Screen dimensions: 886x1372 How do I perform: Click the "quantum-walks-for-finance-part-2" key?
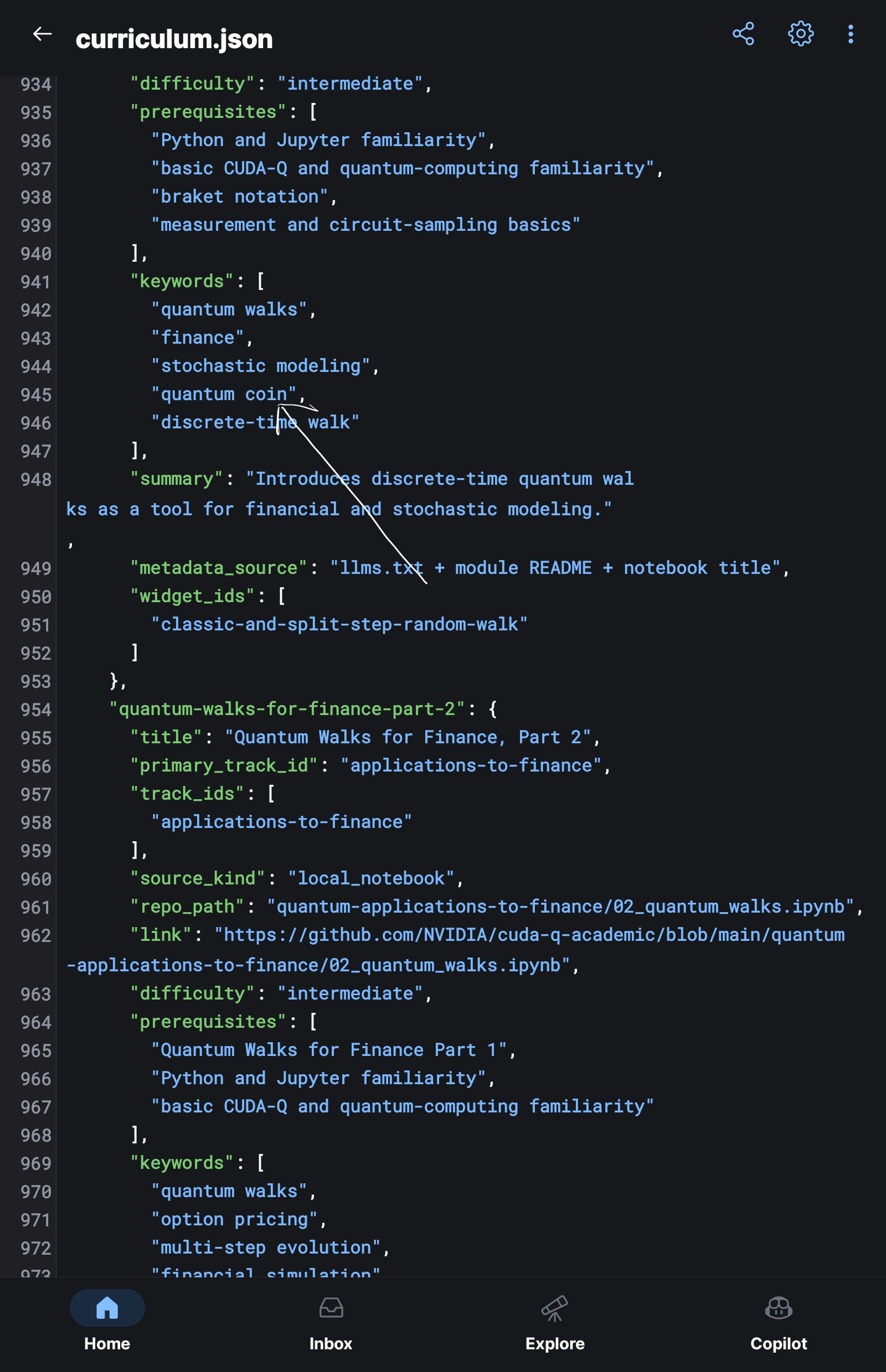pos(287,708)
